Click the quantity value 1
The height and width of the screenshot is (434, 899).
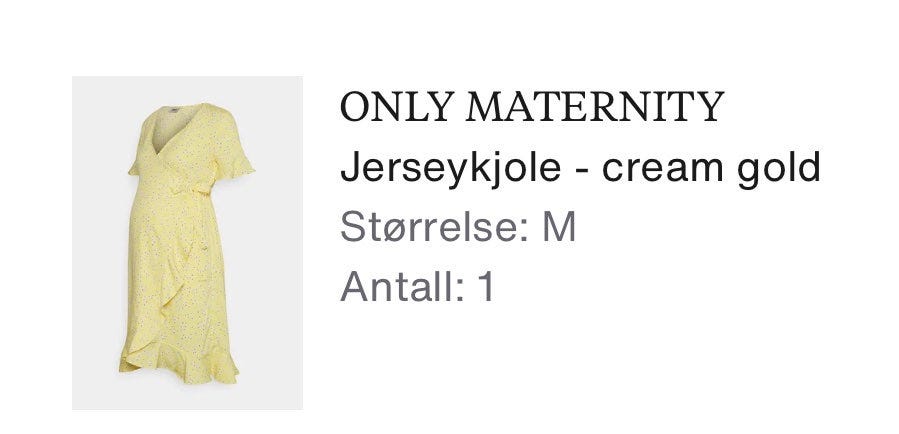(486, 286)
